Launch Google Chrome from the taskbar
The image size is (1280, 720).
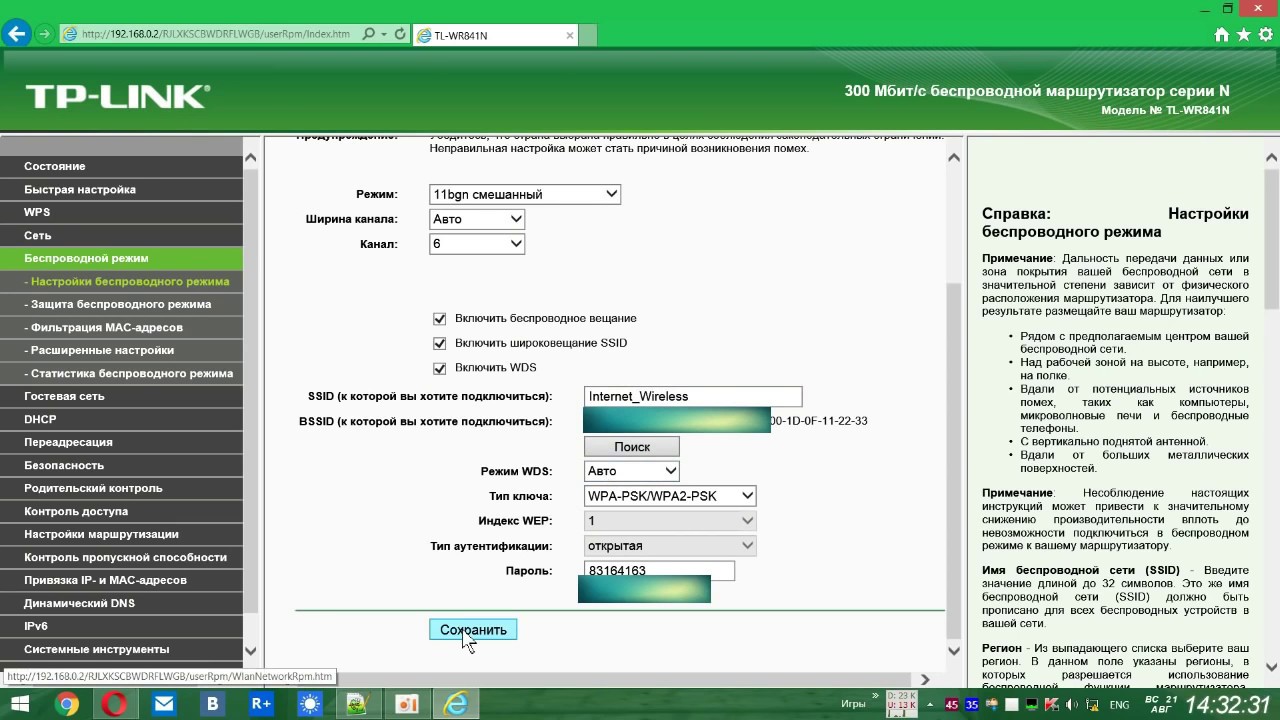67,704
